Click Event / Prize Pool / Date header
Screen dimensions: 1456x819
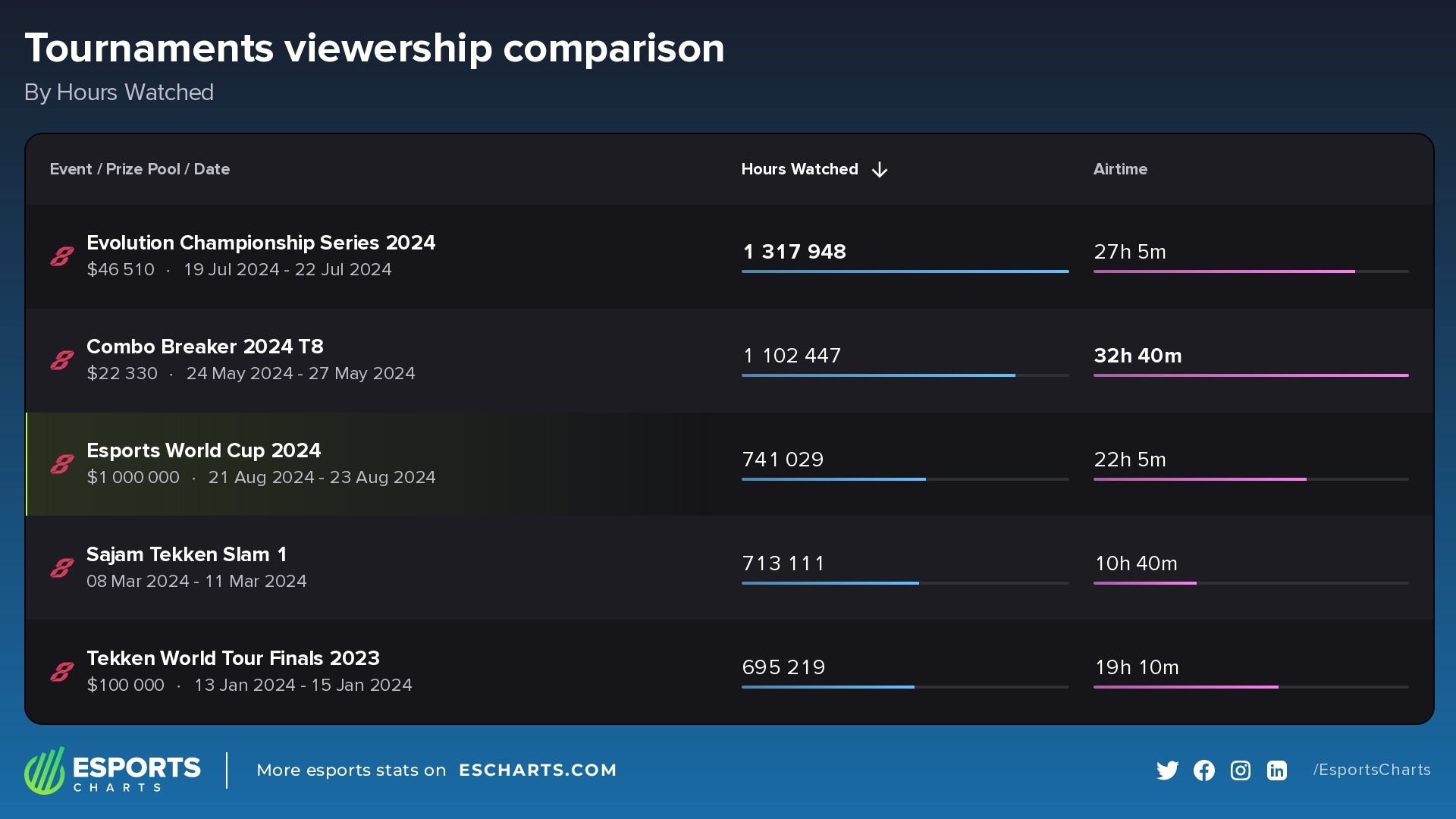[140, 169]
